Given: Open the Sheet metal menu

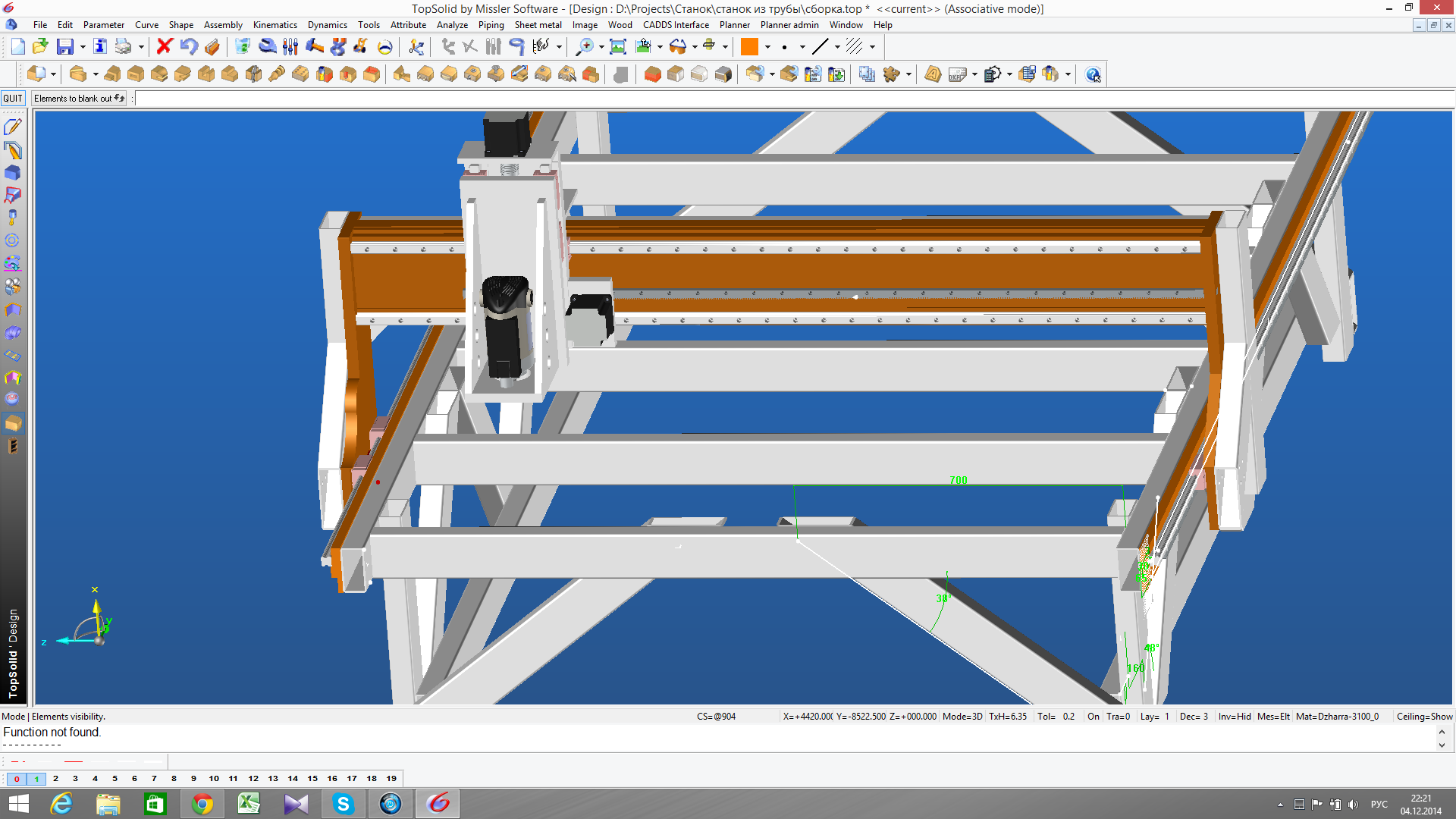Looking at the screenshot, I should tap(538, 25).
